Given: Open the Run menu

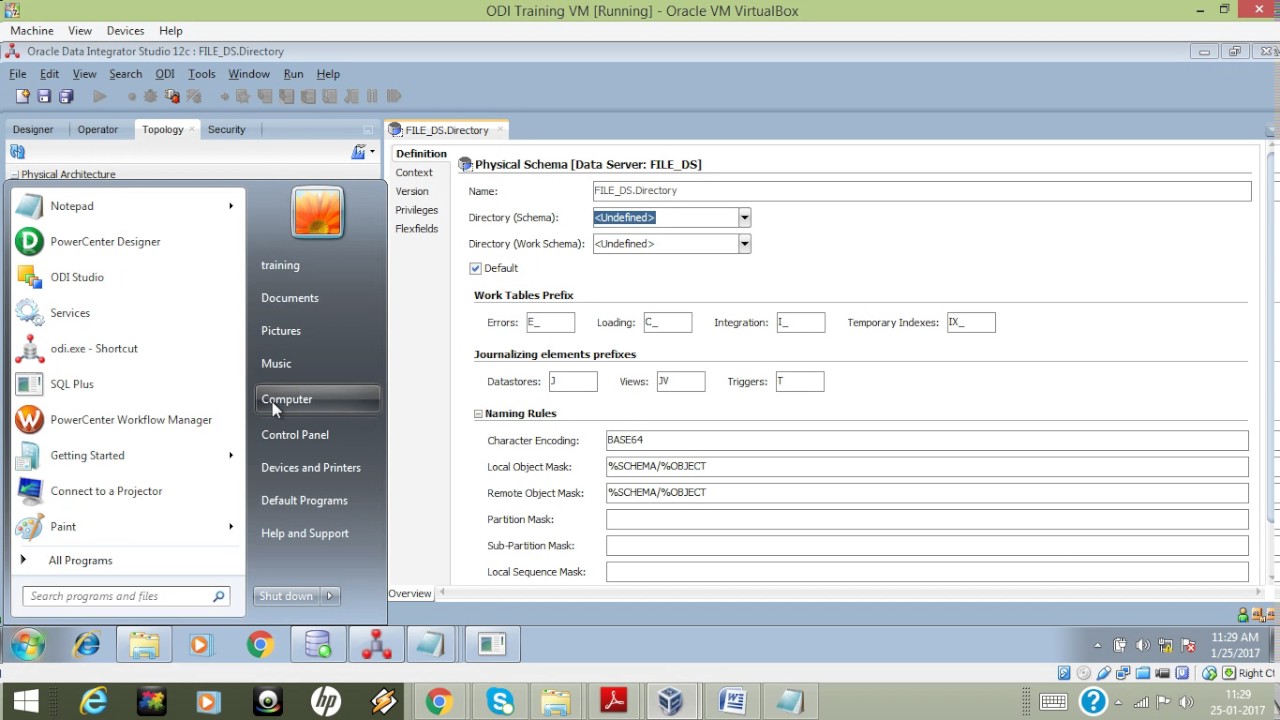Looking at the screenshot, I should click(293, 74).
